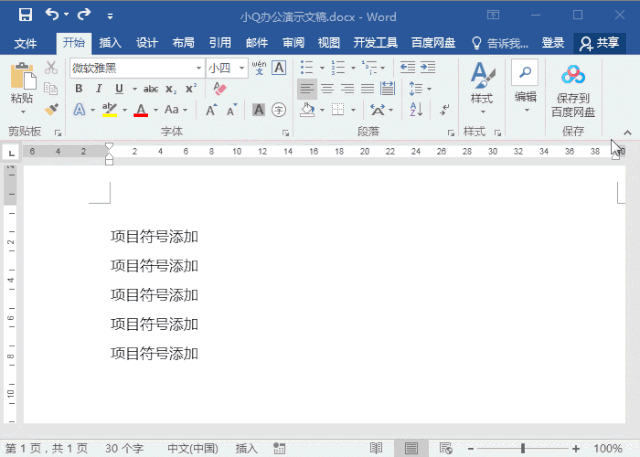Justify the paragraph text
The width and height of the screenshot is (640, 457).
coord(367,89)
